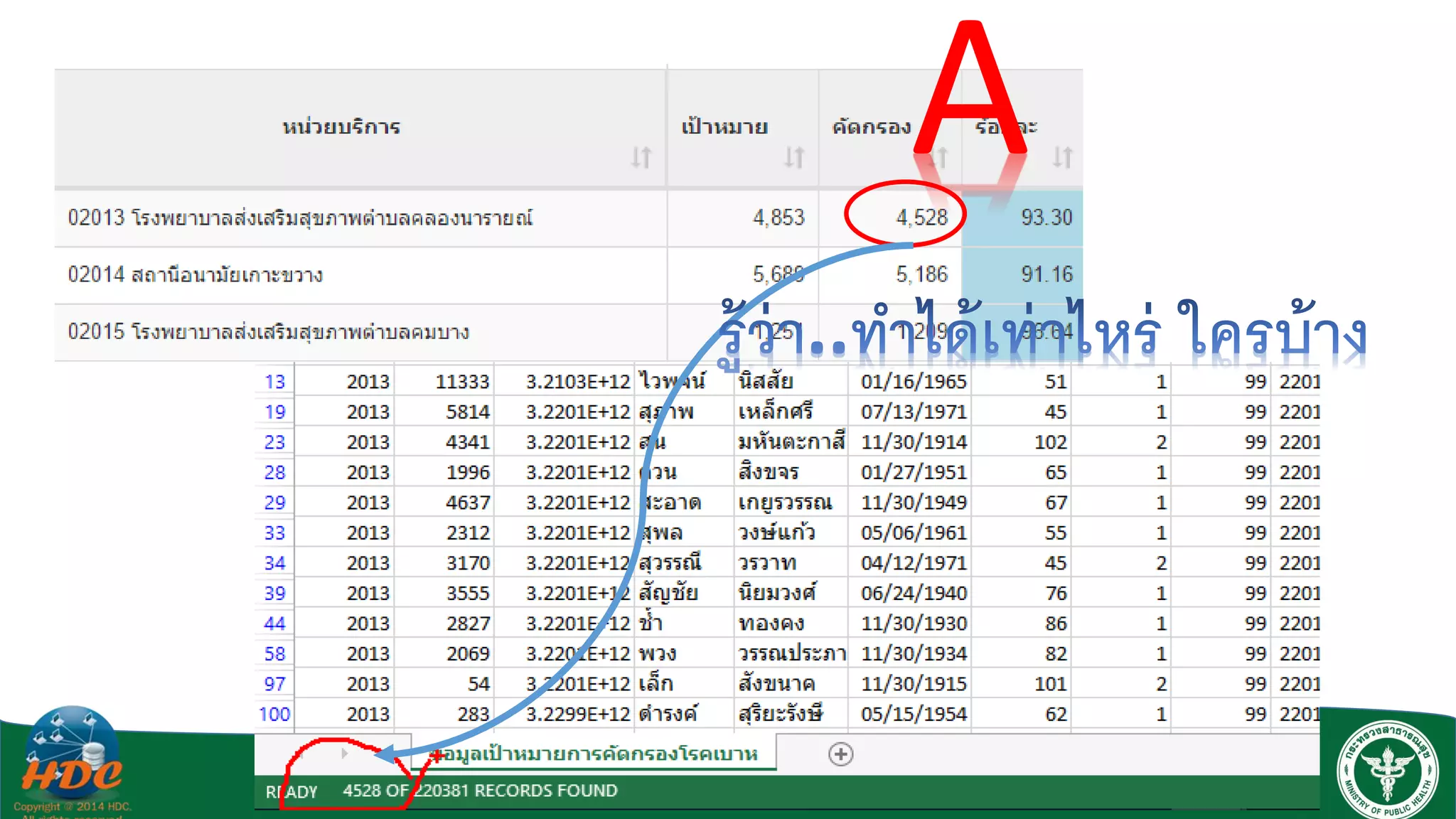Click the highlighted 93.30 percentage cell
Viewport: 1456px width, 819px height.
[1046, 218]
